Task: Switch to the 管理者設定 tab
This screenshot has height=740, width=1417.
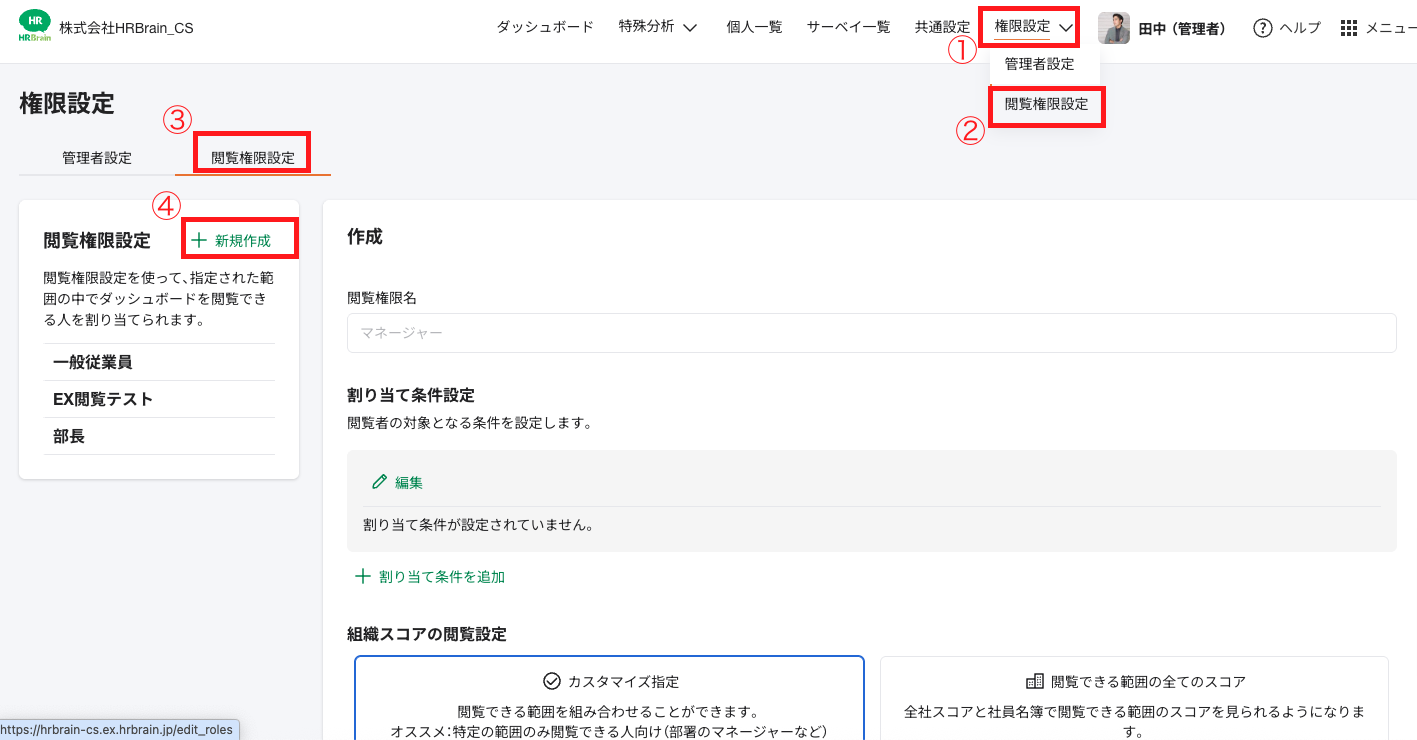Action: (97, 158)
